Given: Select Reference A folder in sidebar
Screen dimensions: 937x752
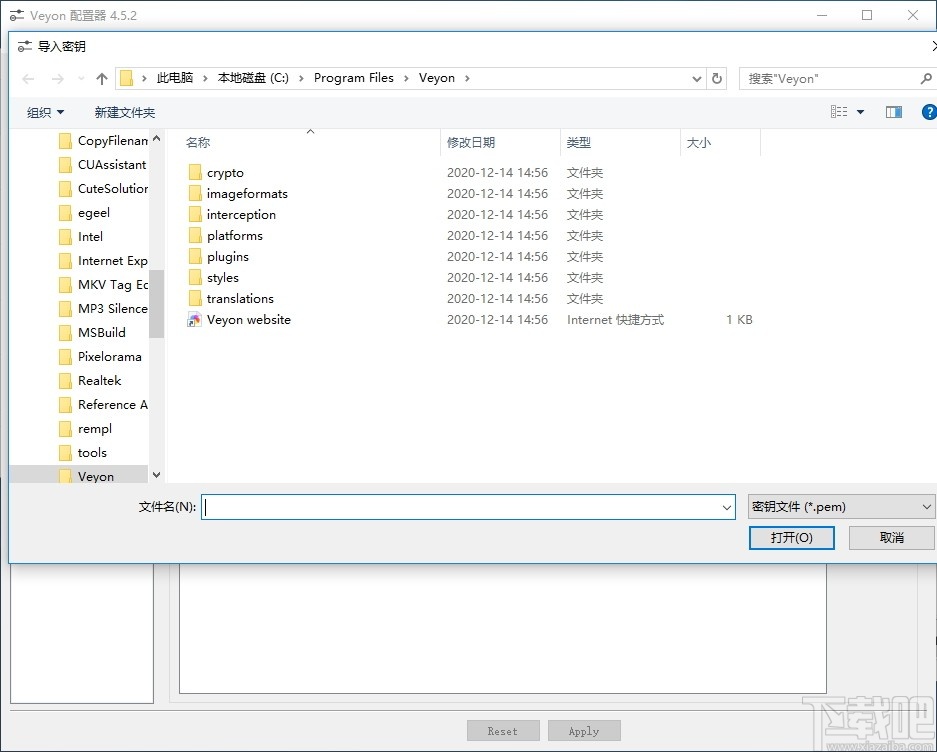Looking at the screenshot, I should (x=103, y=405).
